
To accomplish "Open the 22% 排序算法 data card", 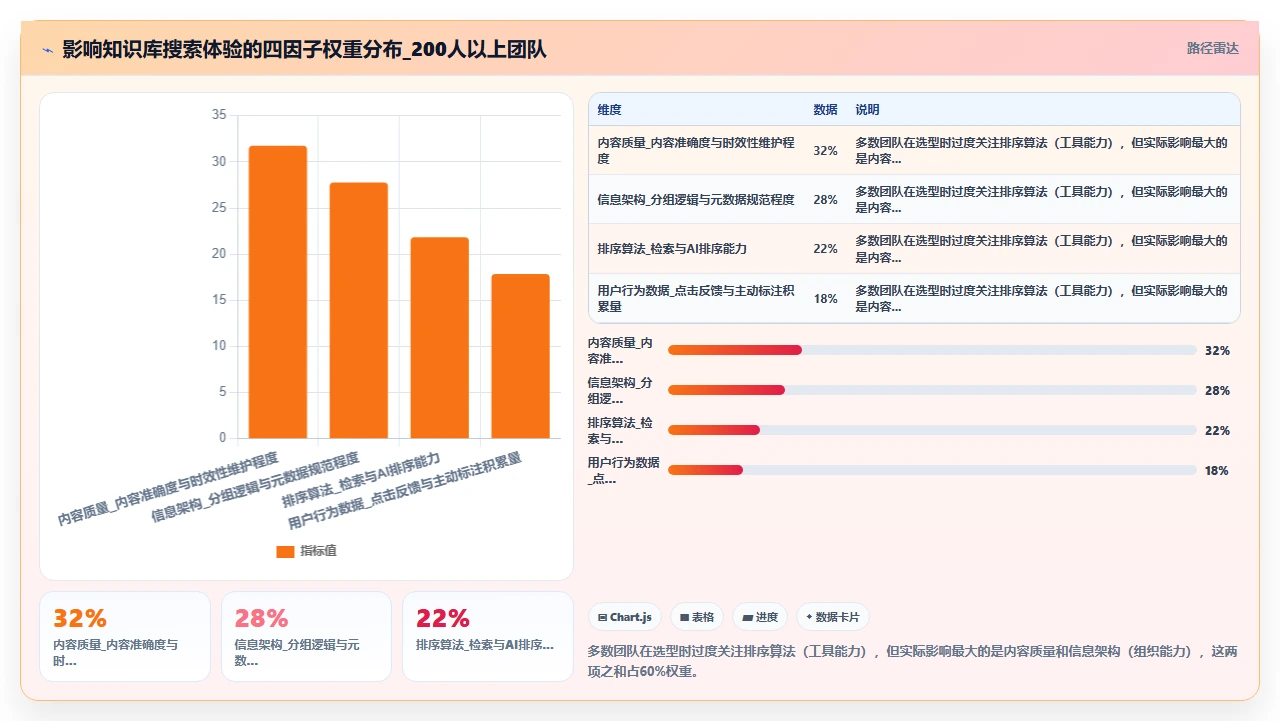I will pos(488,637).
